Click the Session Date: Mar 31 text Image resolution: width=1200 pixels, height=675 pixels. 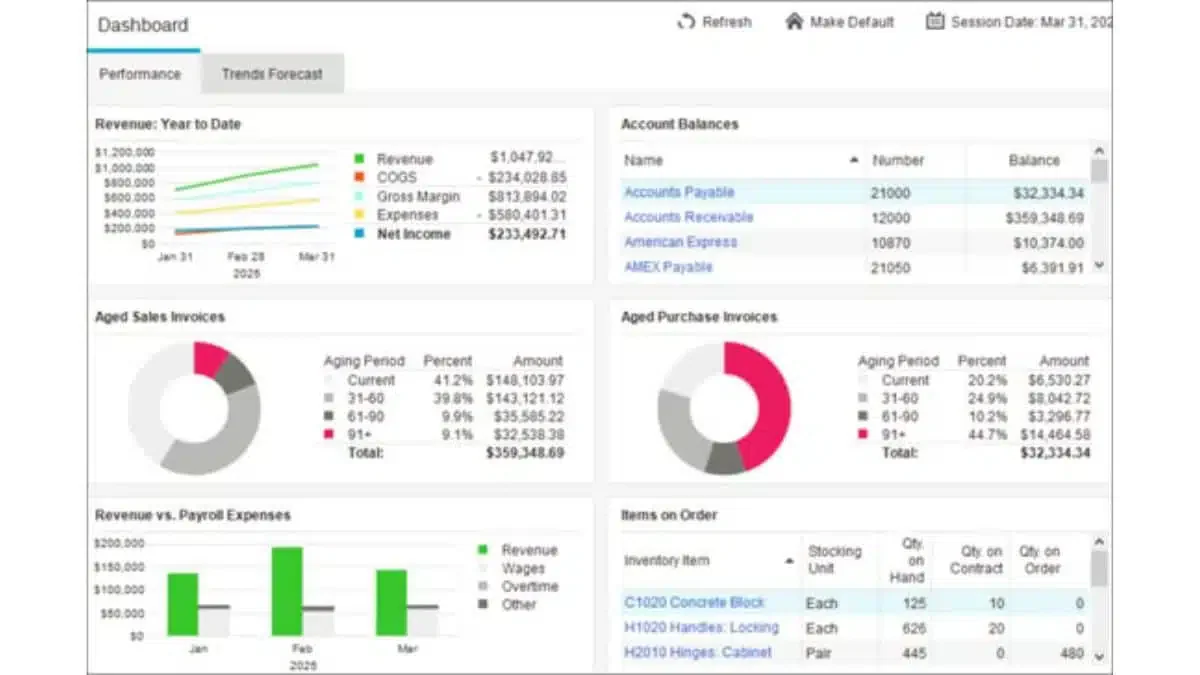tap(1031, 22)
